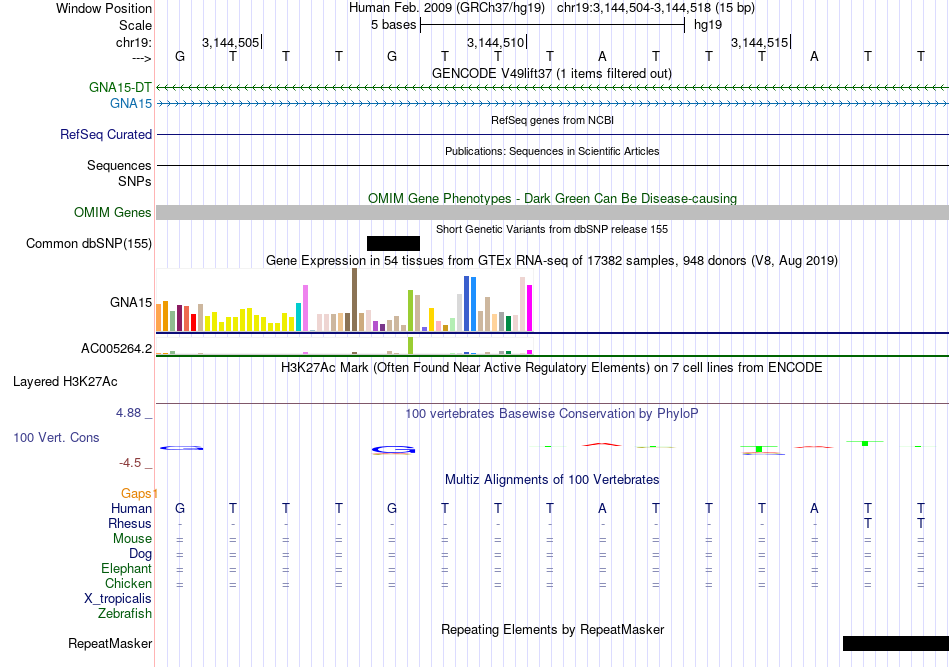The width and height of the screenshot is (950, 667).
Task: Click the Layered H3K27Ac label
Action: click(x=65, y=382)
